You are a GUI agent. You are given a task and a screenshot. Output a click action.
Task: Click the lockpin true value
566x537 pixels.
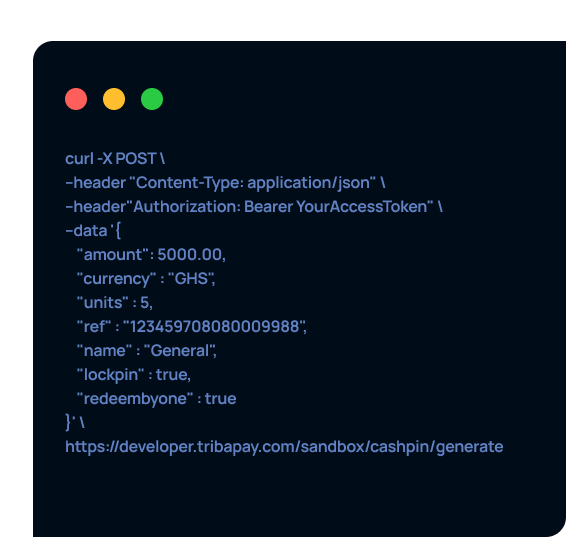173,375
